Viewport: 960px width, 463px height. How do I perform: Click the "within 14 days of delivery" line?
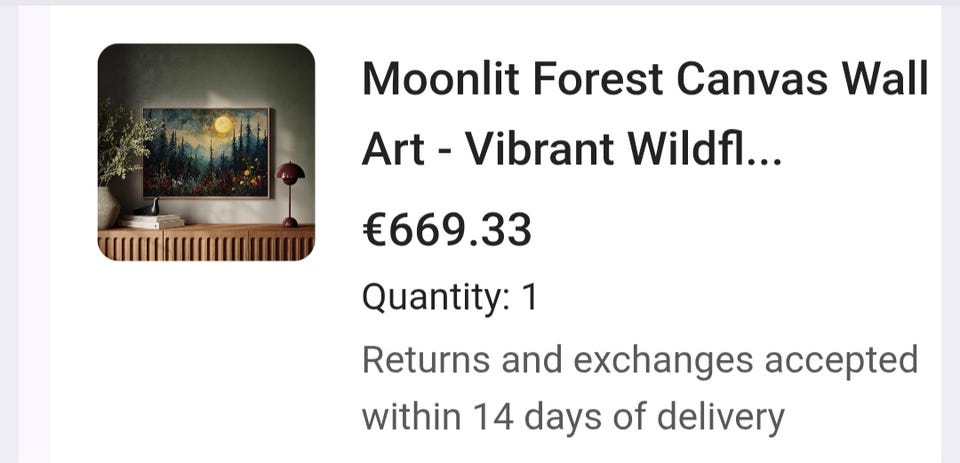click(573, 417)
